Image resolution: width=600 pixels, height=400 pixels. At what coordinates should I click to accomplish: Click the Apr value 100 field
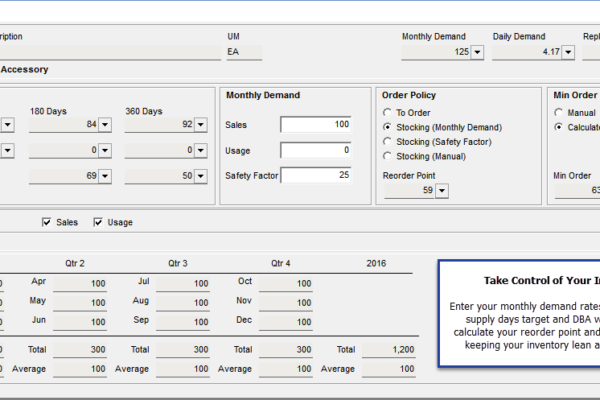80,284
